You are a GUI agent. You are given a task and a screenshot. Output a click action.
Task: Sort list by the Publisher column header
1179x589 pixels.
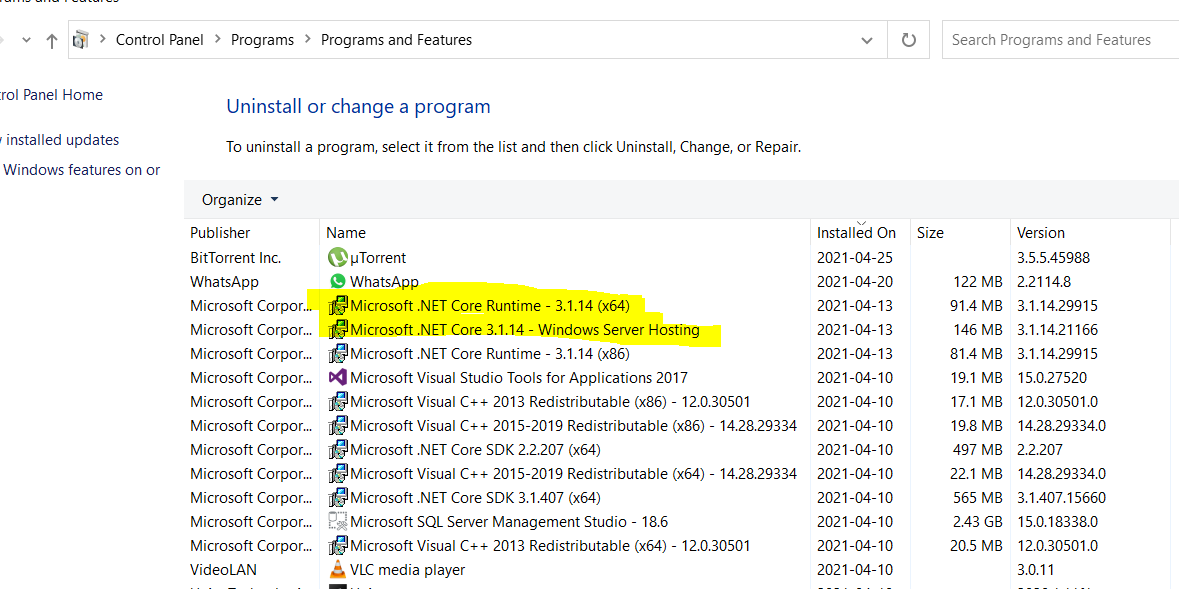(220, 232)
